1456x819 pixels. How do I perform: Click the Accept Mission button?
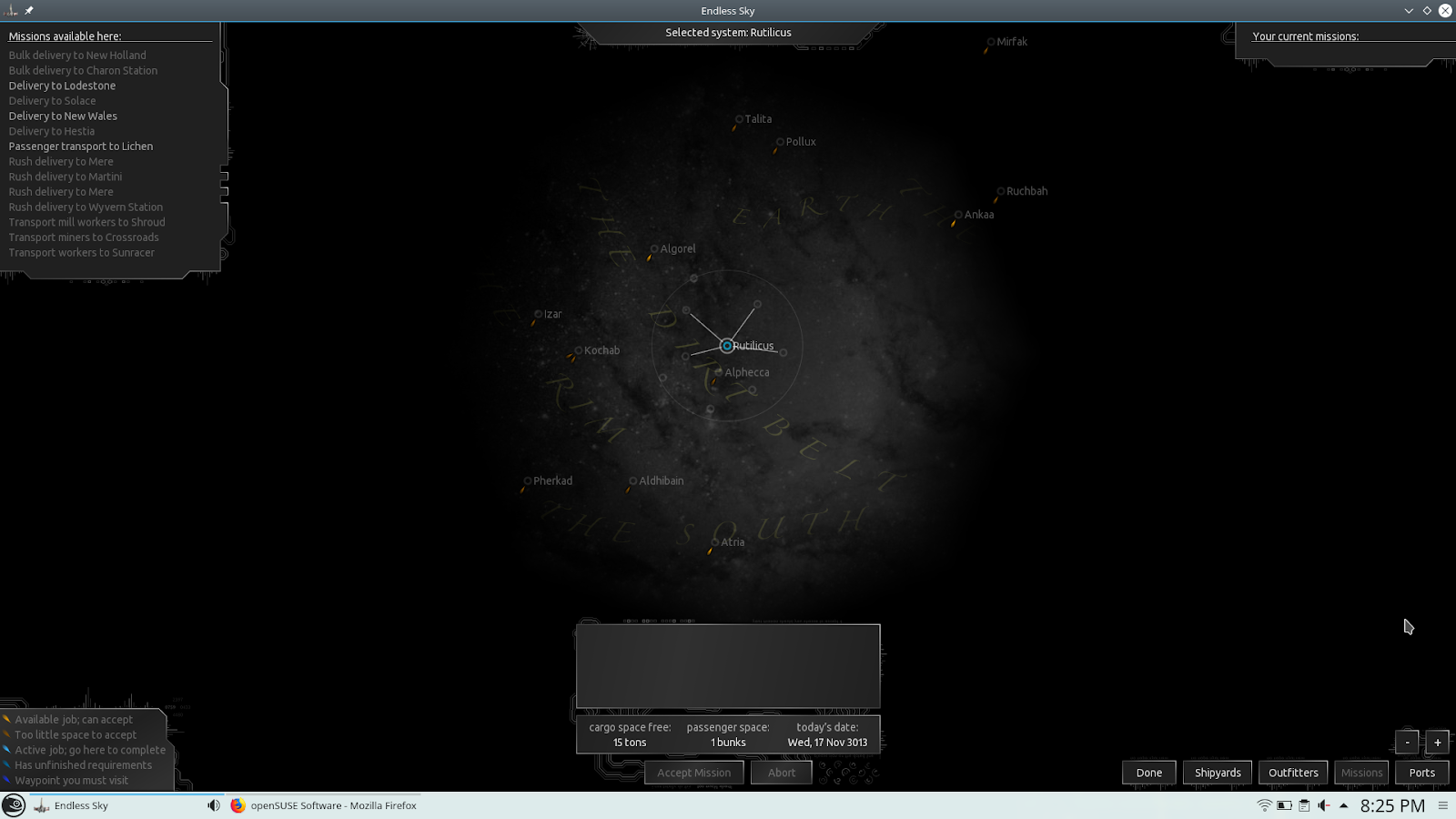[x=693, y=773]
